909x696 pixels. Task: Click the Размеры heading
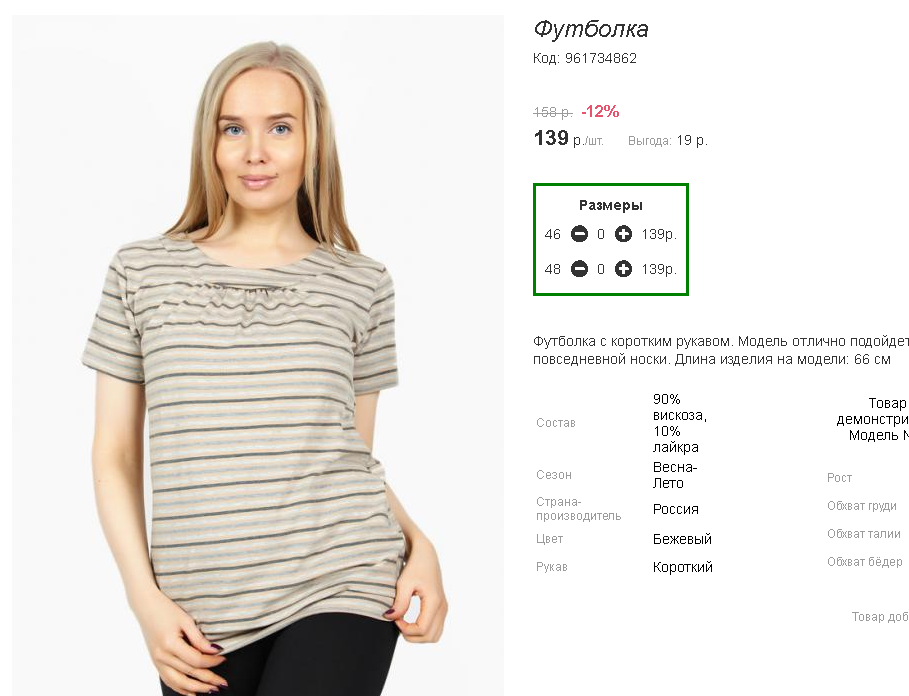tap(610, 205)
